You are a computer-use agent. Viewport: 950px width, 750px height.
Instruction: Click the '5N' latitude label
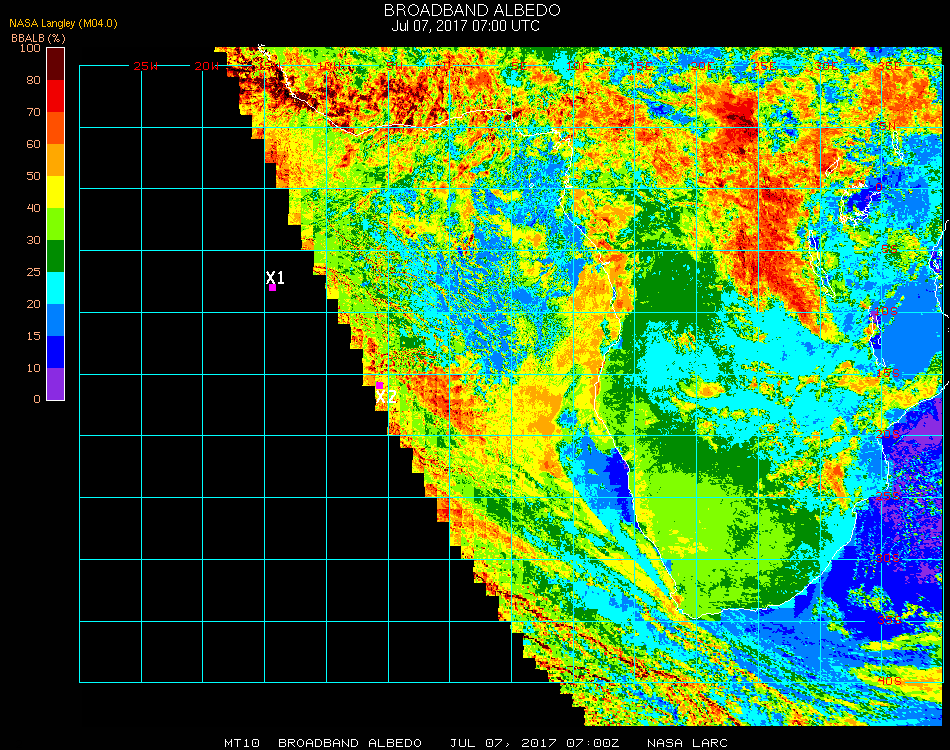click(887, 125)
